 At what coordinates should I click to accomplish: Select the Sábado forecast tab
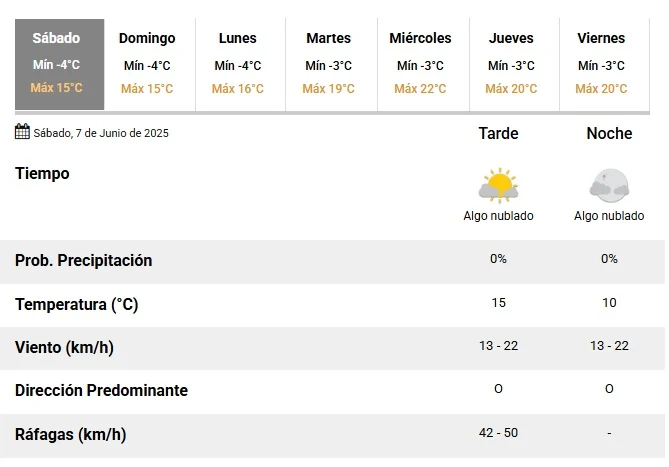pos(59,64)
